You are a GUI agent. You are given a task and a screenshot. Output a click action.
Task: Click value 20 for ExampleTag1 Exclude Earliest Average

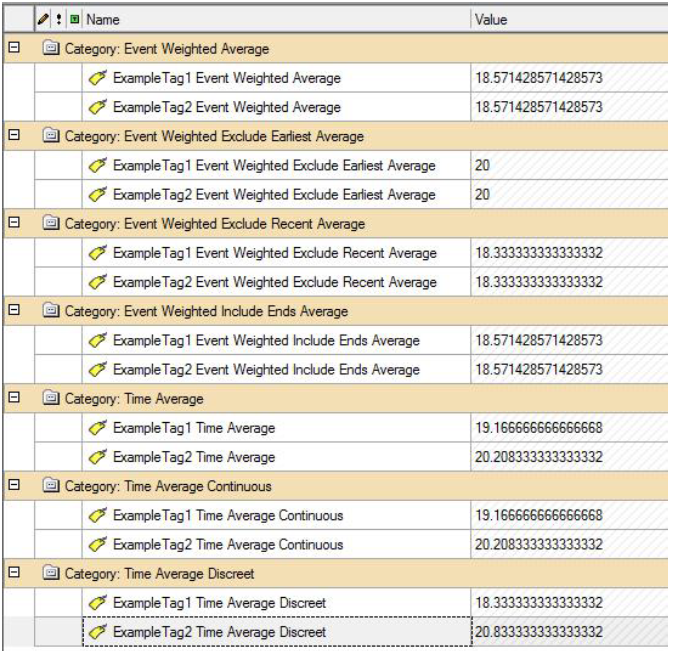tap(482, 165)
